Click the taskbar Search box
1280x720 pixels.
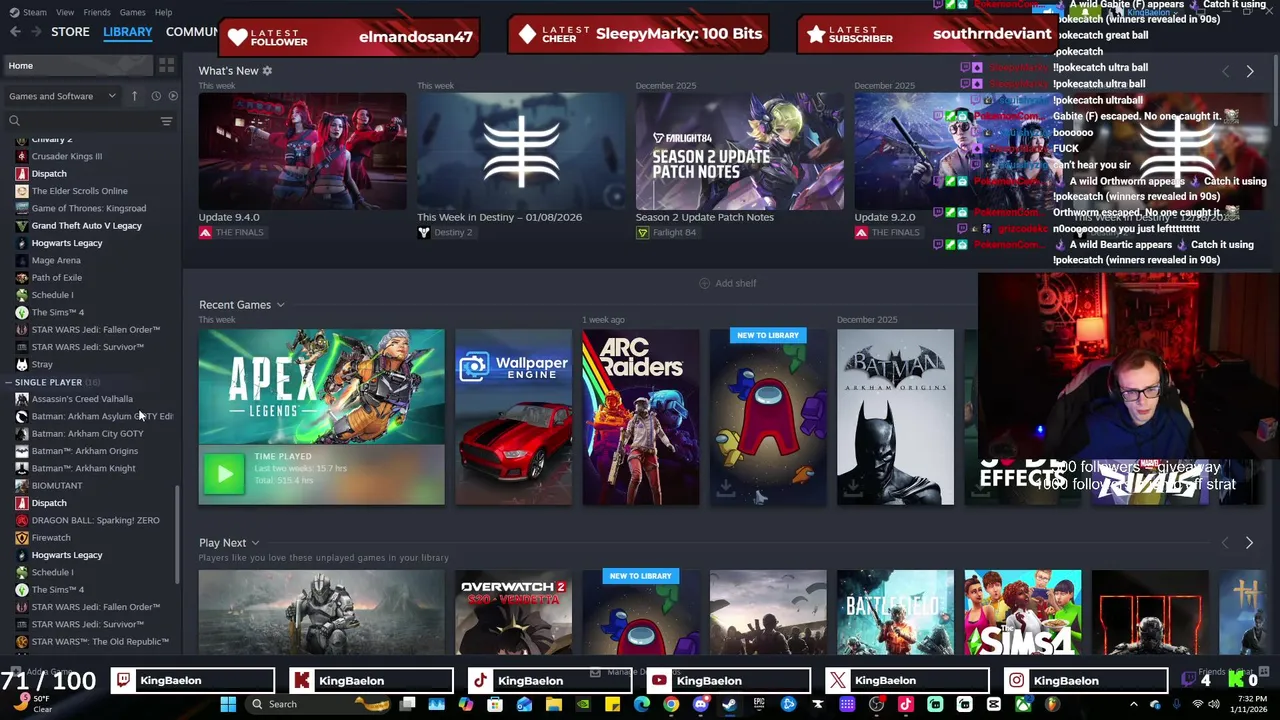coord(318,704)
